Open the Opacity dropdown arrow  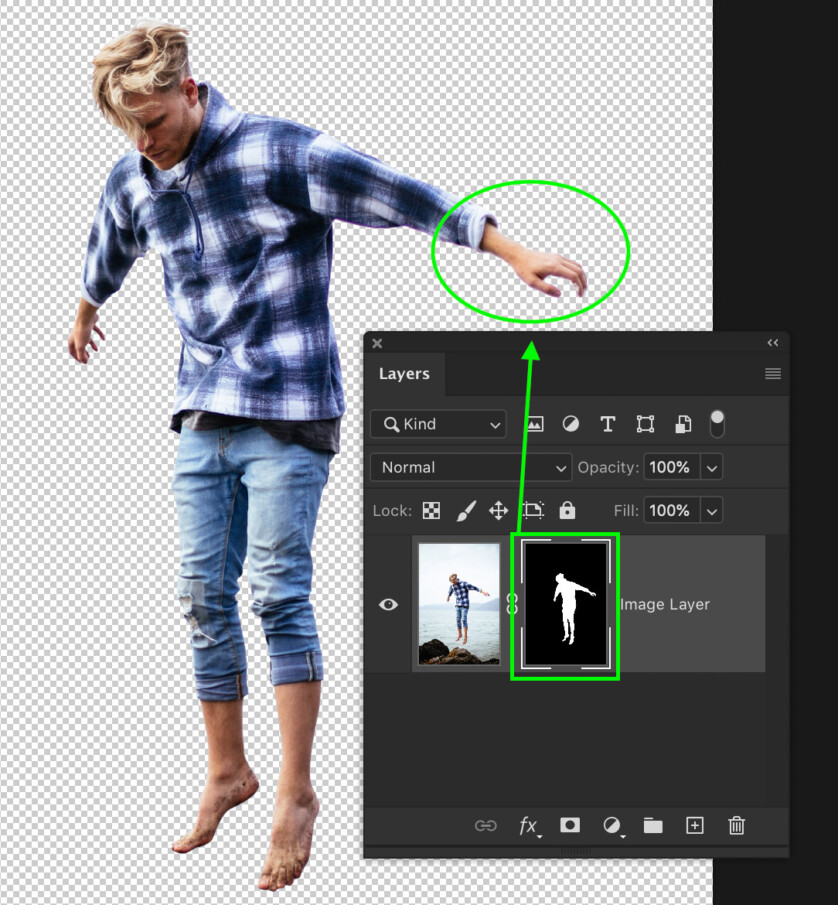pos(711,467)
